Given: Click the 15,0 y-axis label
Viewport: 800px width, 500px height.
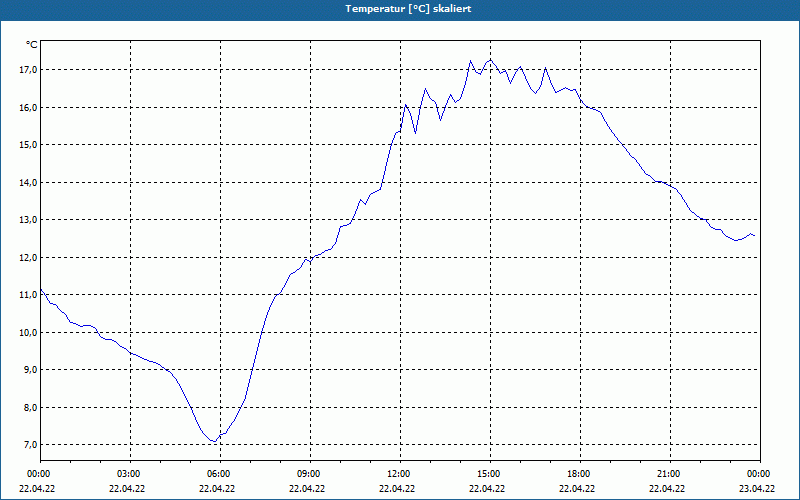Looking at the screenshot, I should (x=28, y=144).
